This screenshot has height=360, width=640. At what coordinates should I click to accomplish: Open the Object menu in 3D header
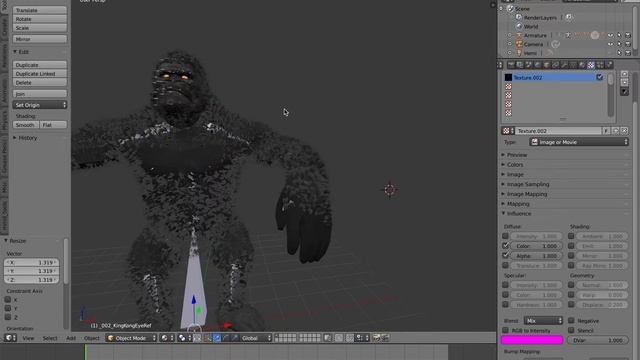point(91,338)
